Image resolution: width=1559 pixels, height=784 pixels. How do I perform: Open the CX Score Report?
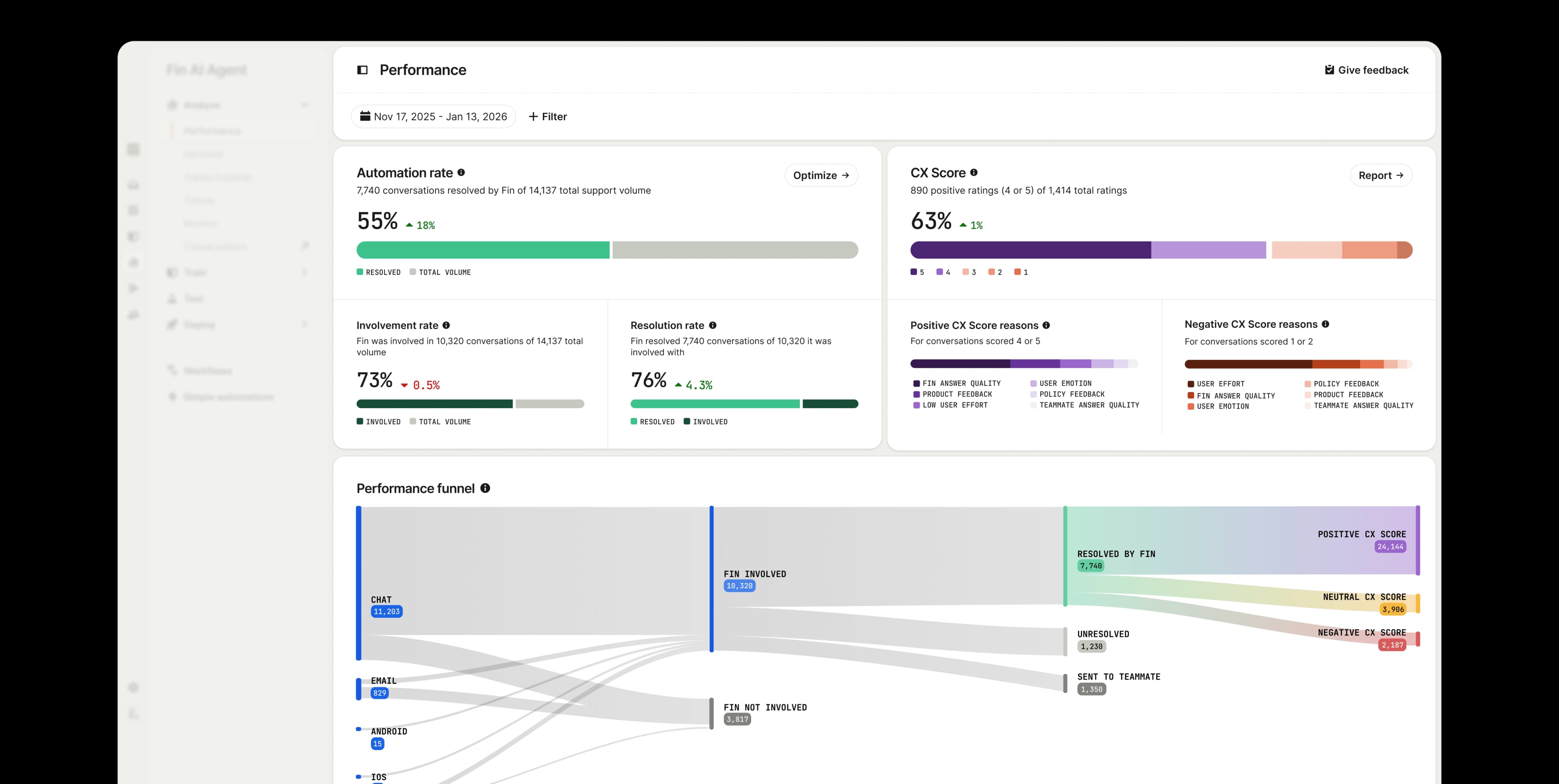click(1381, 175)
